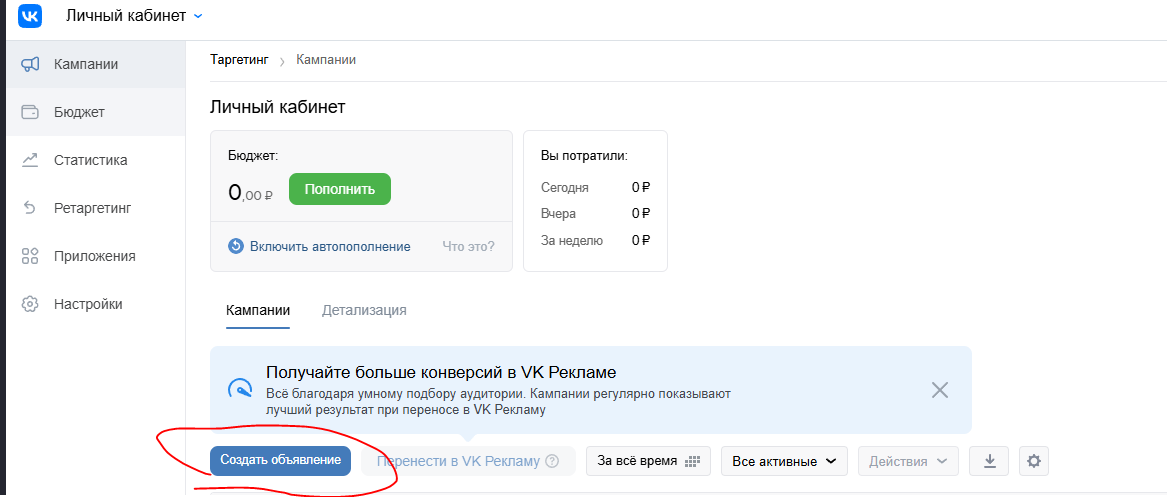Close the VK Реклама promo banner
Screen dimensions: 1167x497
[940, 390]
